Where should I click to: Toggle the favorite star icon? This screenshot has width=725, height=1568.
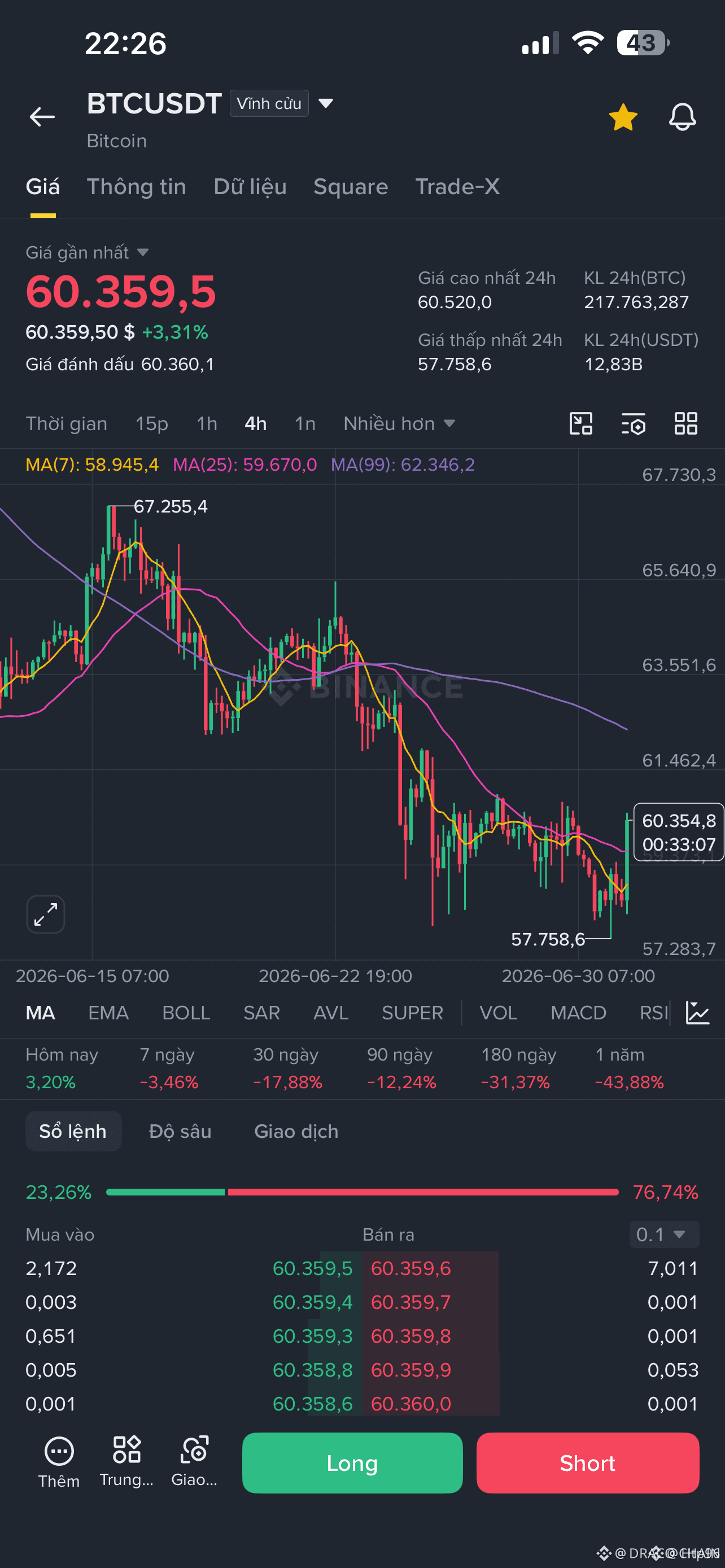pyautogui.click(x=623, y=117)
